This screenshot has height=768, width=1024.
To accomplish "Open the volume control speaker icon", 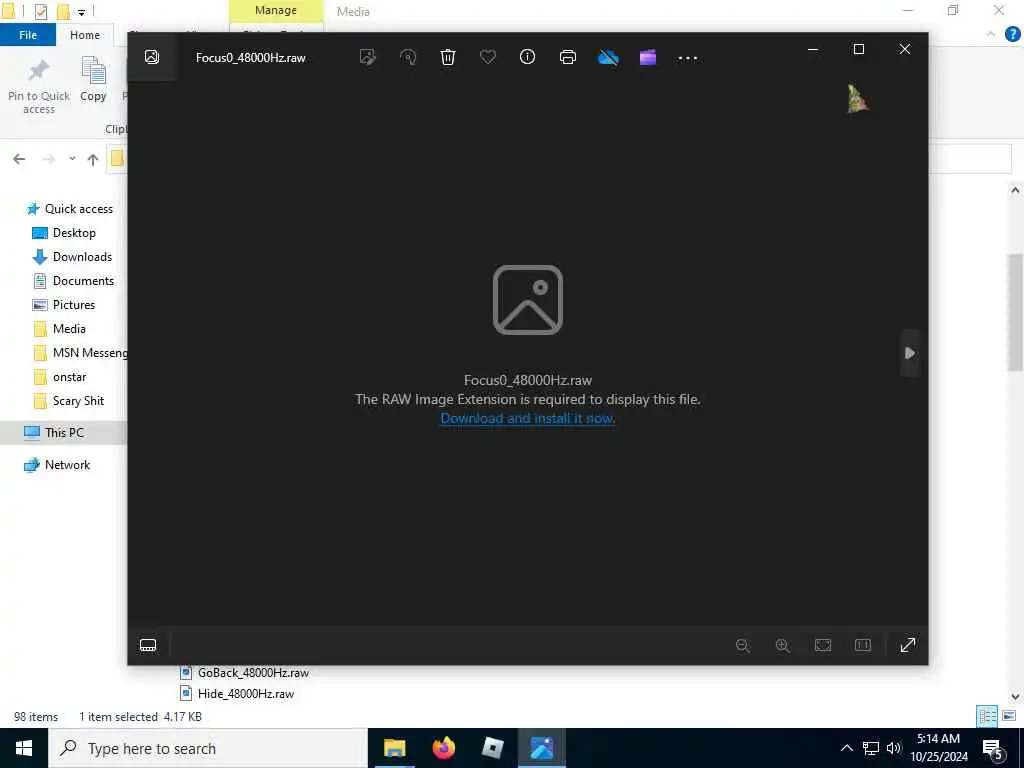I will tap(893, 748).
